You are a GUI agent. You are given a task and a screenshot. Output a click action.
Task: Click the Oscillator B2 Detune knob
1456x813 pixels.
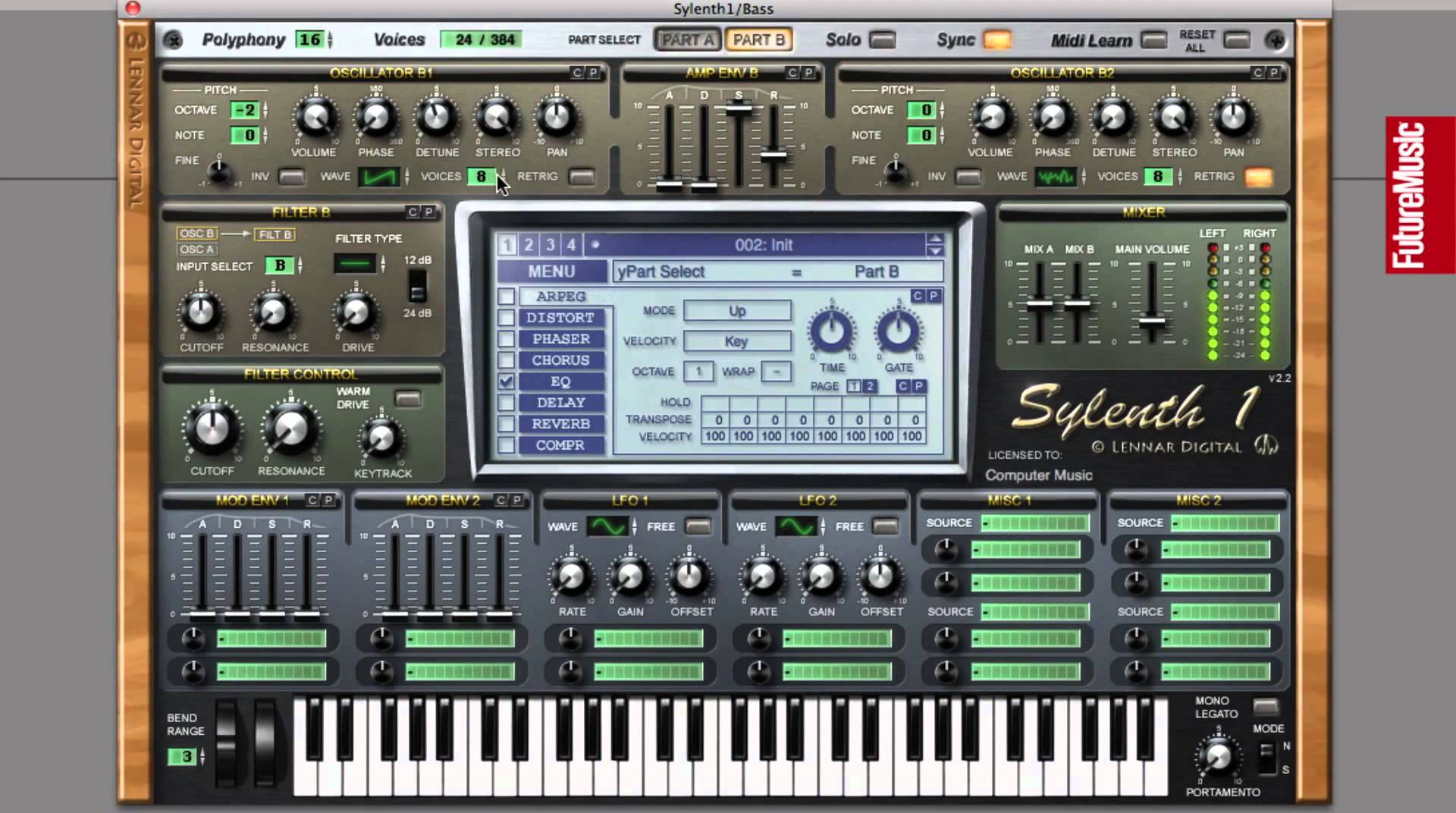[1112, 118]
